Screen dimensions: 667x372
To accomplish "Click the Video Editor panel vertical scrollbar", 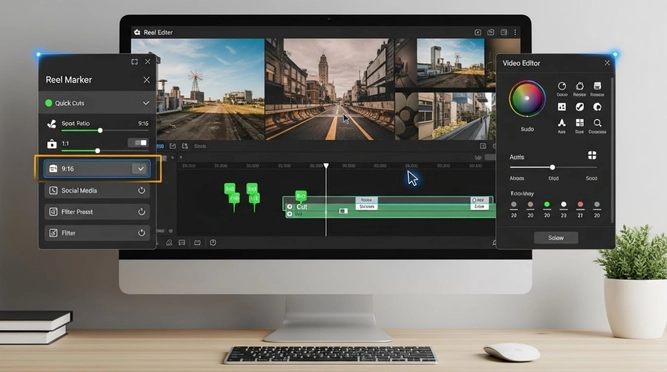I will [612, 149].
